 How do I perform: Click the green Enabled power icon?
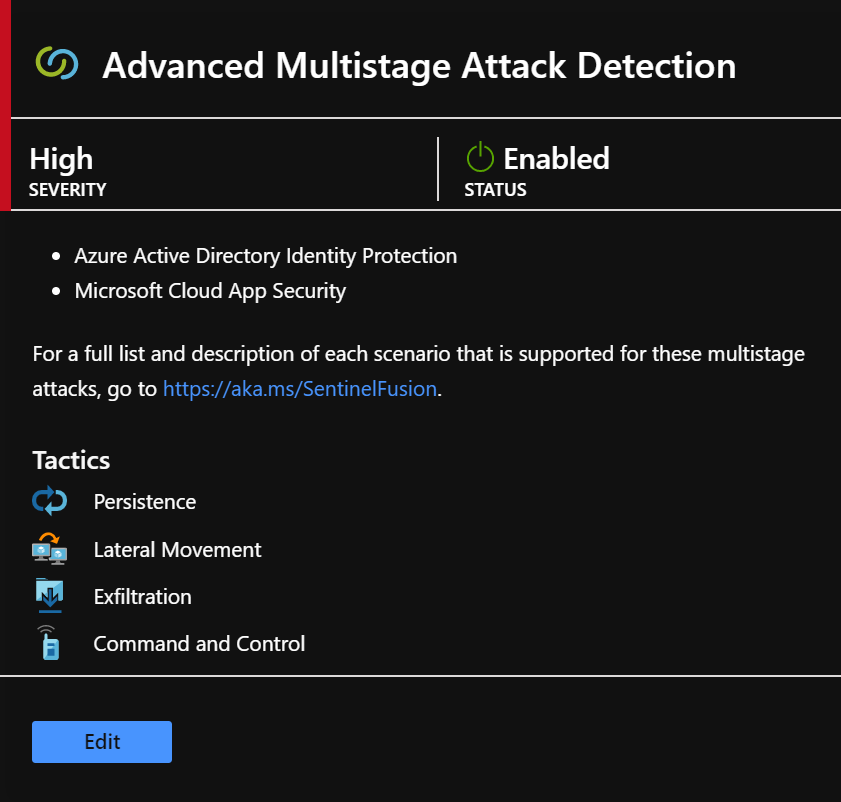[479, 157]
